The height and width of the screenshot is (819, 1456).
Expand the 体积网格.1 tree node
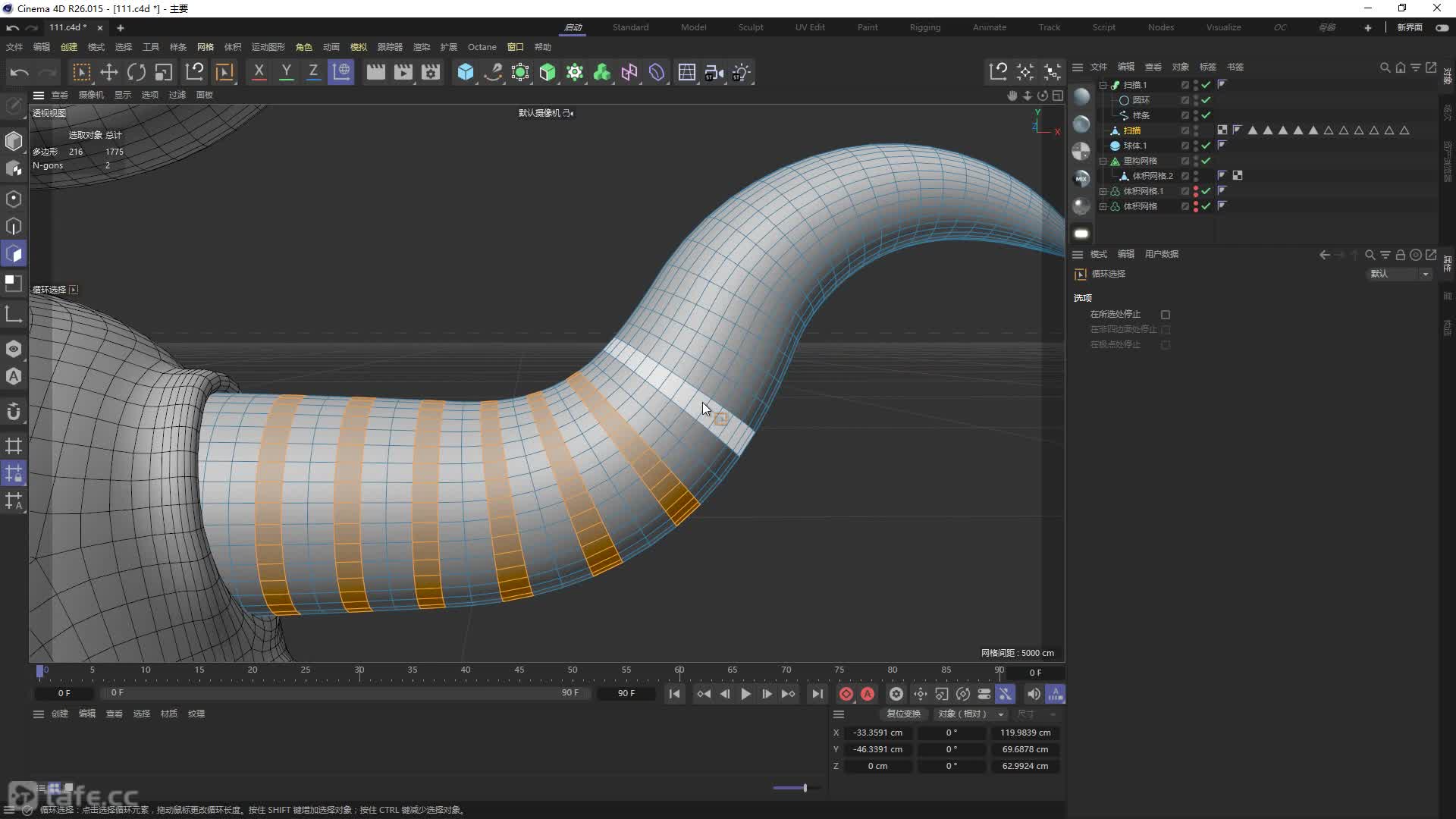[1103, 191]
